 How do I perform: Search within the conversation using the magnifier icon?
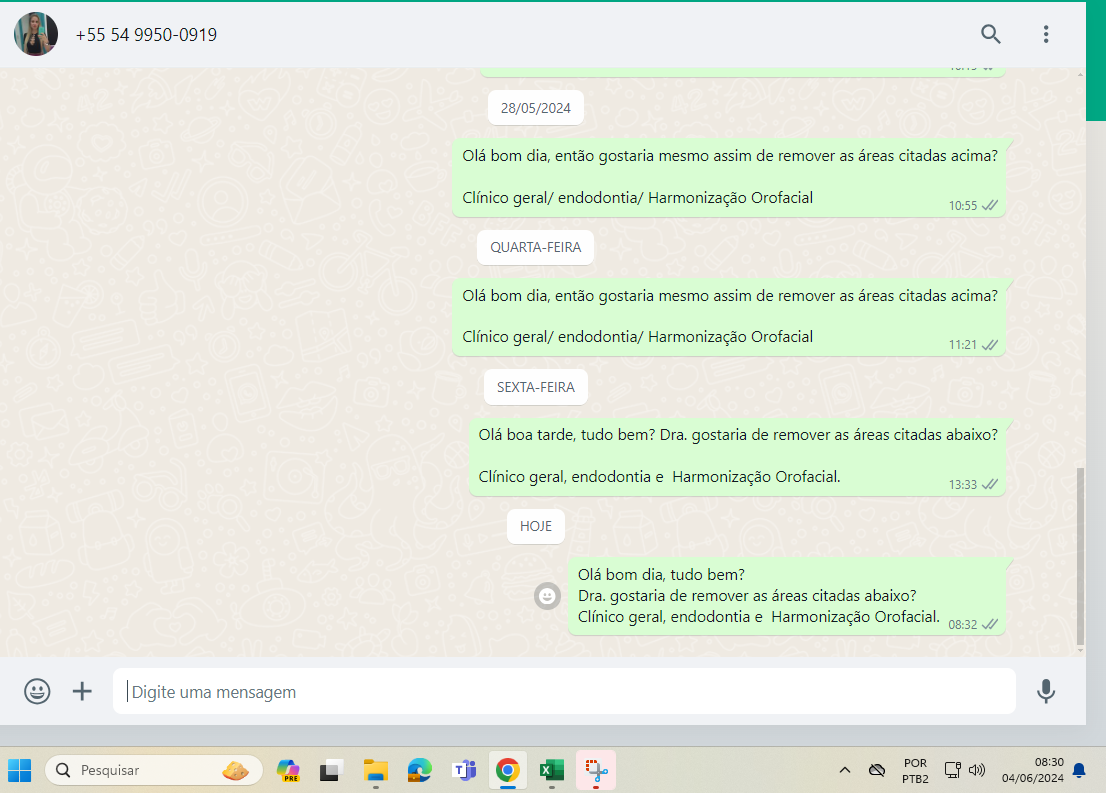tap(990, 35)
